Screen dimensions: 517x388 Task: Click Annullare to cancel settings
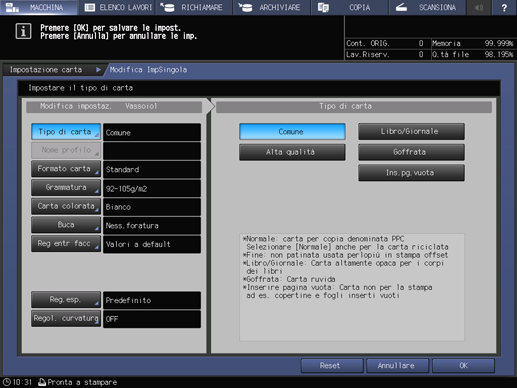coord(397,366)
